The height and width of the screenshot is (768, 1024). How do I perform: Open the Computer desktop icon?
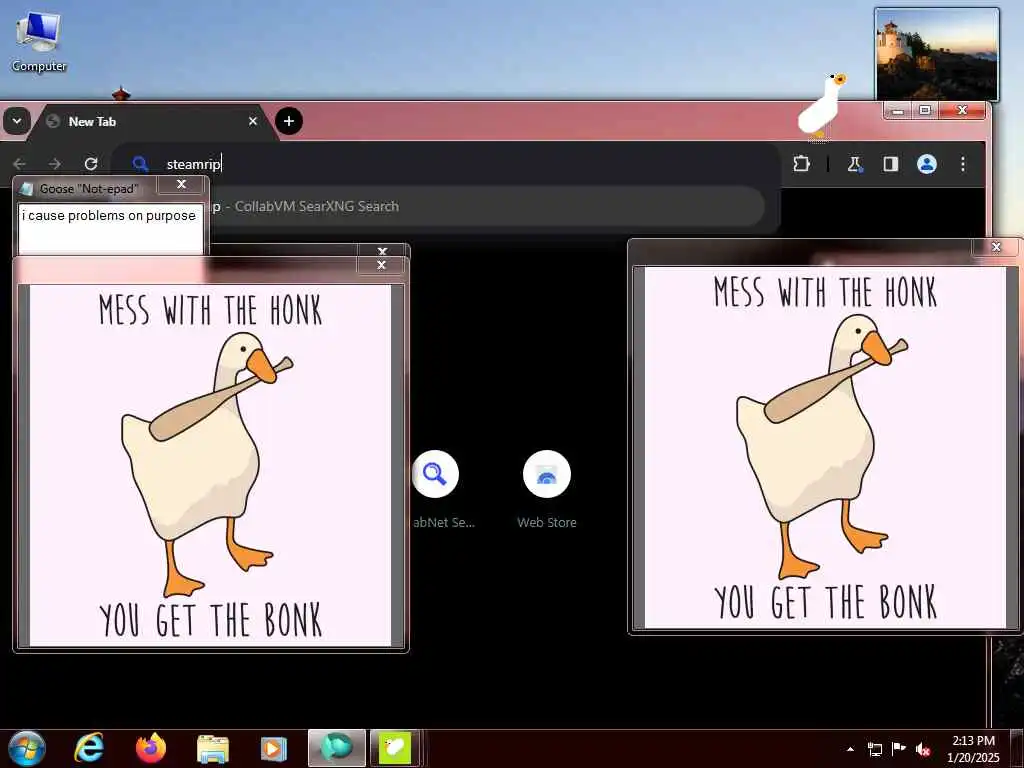pos(39,40)
